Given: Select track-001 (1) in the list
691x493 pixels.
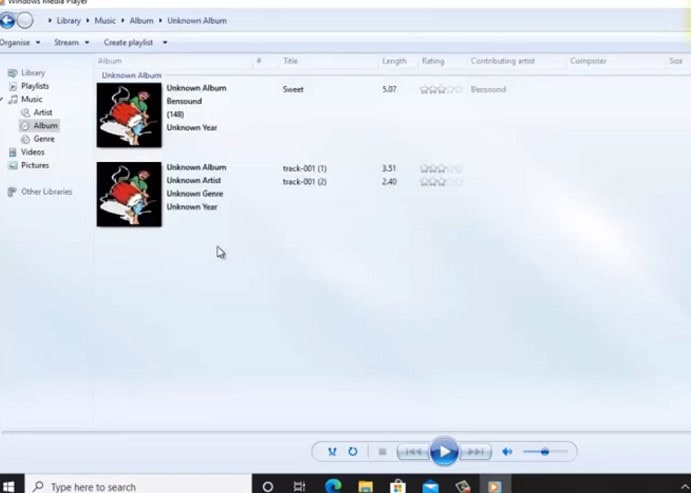Looking at the screenshot, I should [x=305, y=168].
